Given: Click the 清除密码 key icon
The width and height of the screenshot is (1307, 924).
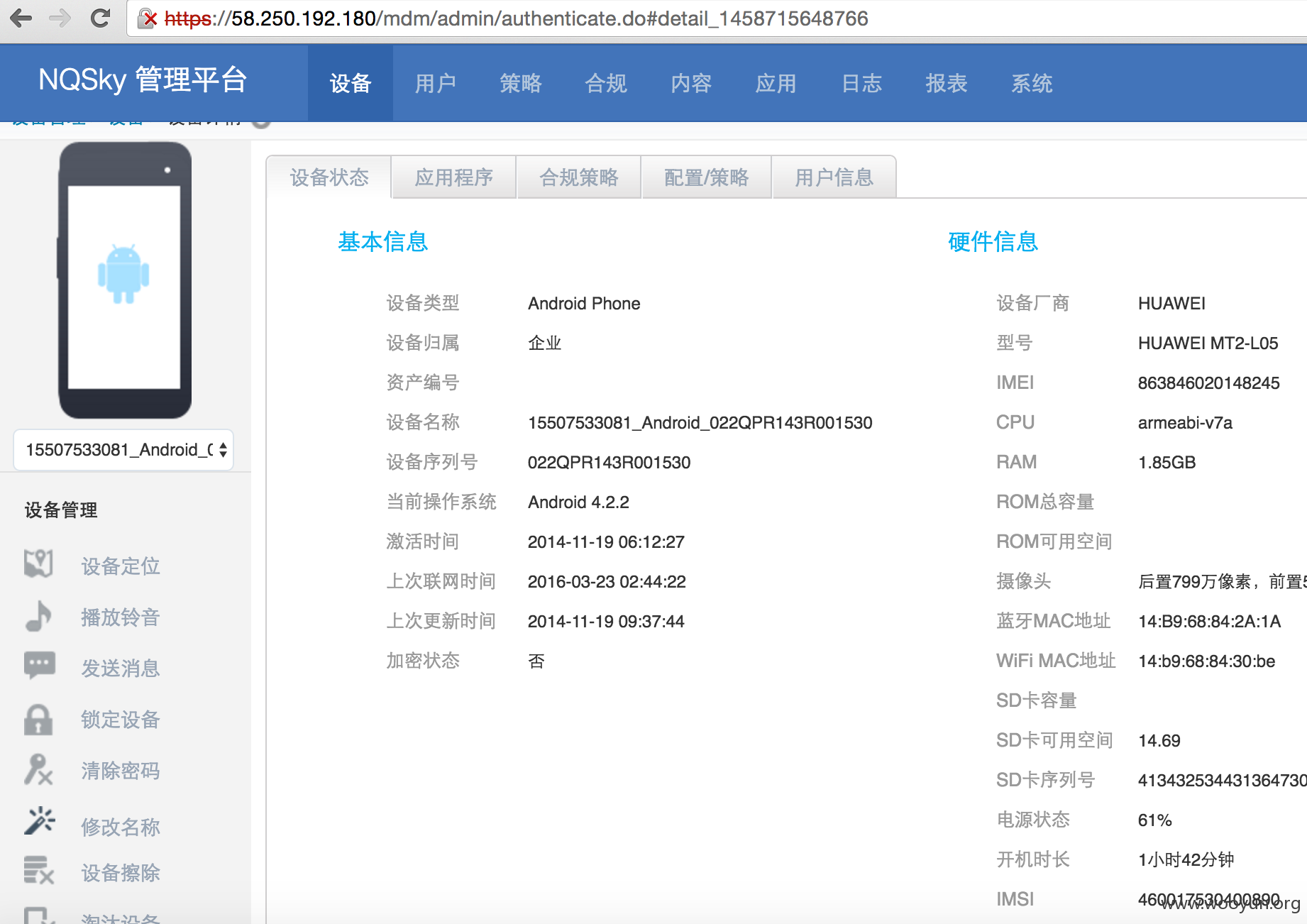Looking at the screenshot, I should pos(38,770).
